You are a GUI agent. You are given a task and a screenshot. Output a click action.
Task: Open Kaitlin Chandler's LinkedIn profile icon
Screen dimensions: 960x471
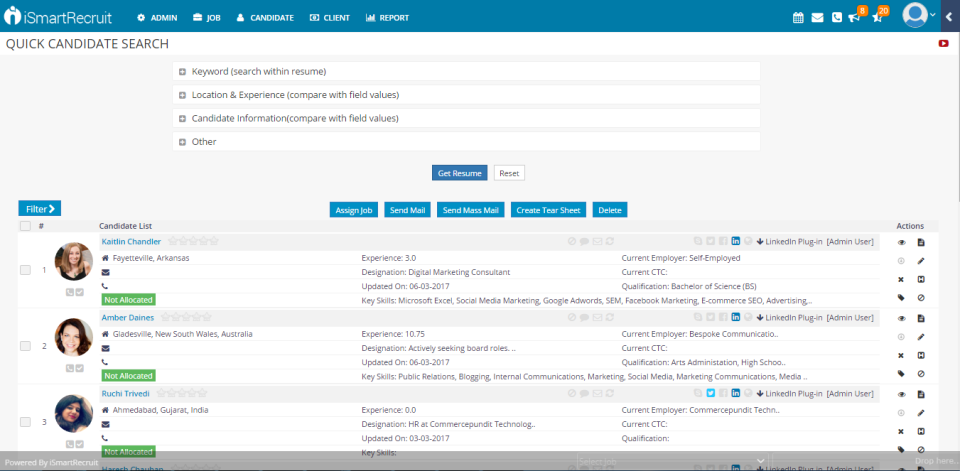736,241
